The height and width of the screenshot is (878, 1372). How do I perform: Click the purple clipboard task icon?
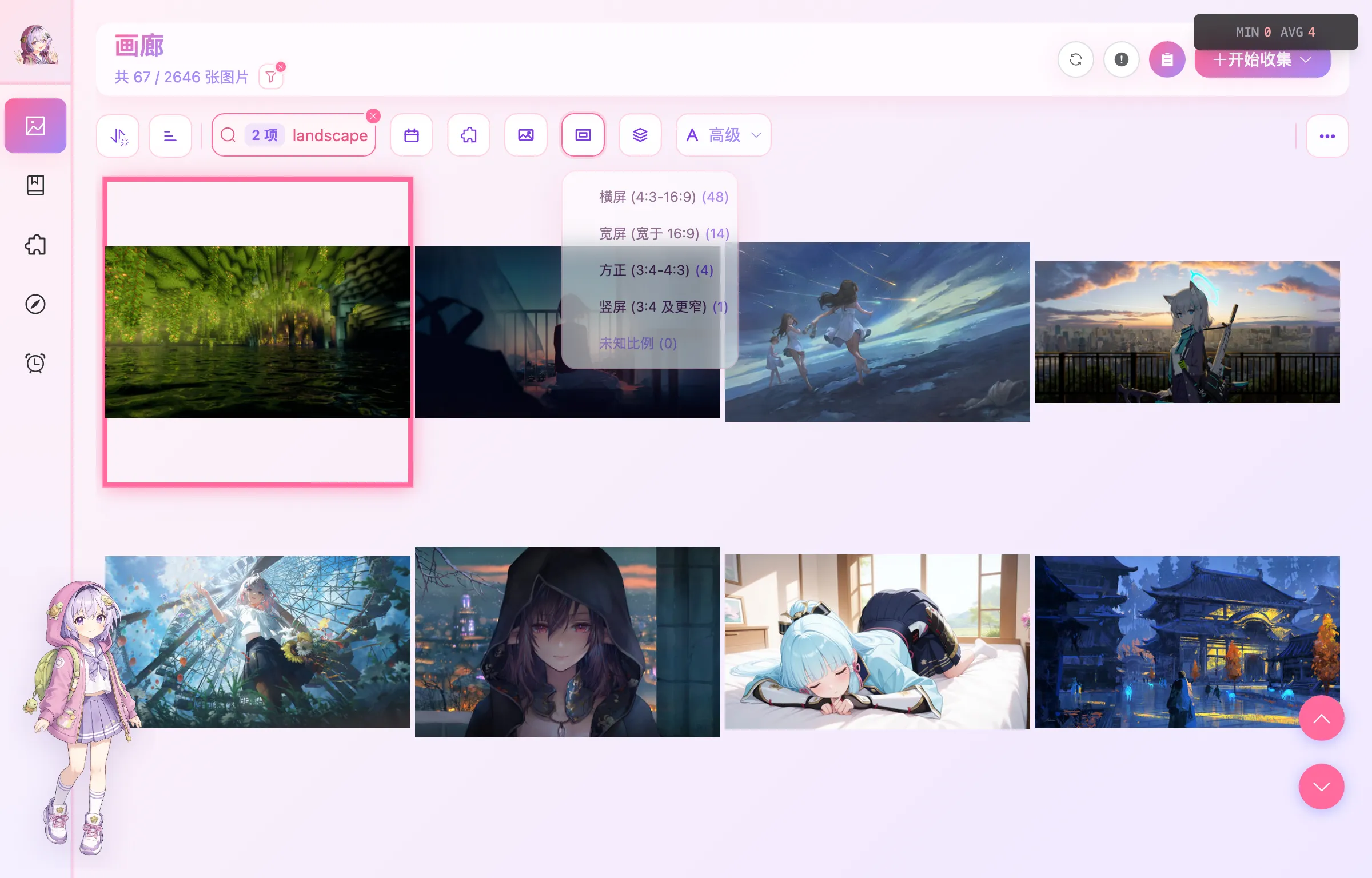point(1167,59)
